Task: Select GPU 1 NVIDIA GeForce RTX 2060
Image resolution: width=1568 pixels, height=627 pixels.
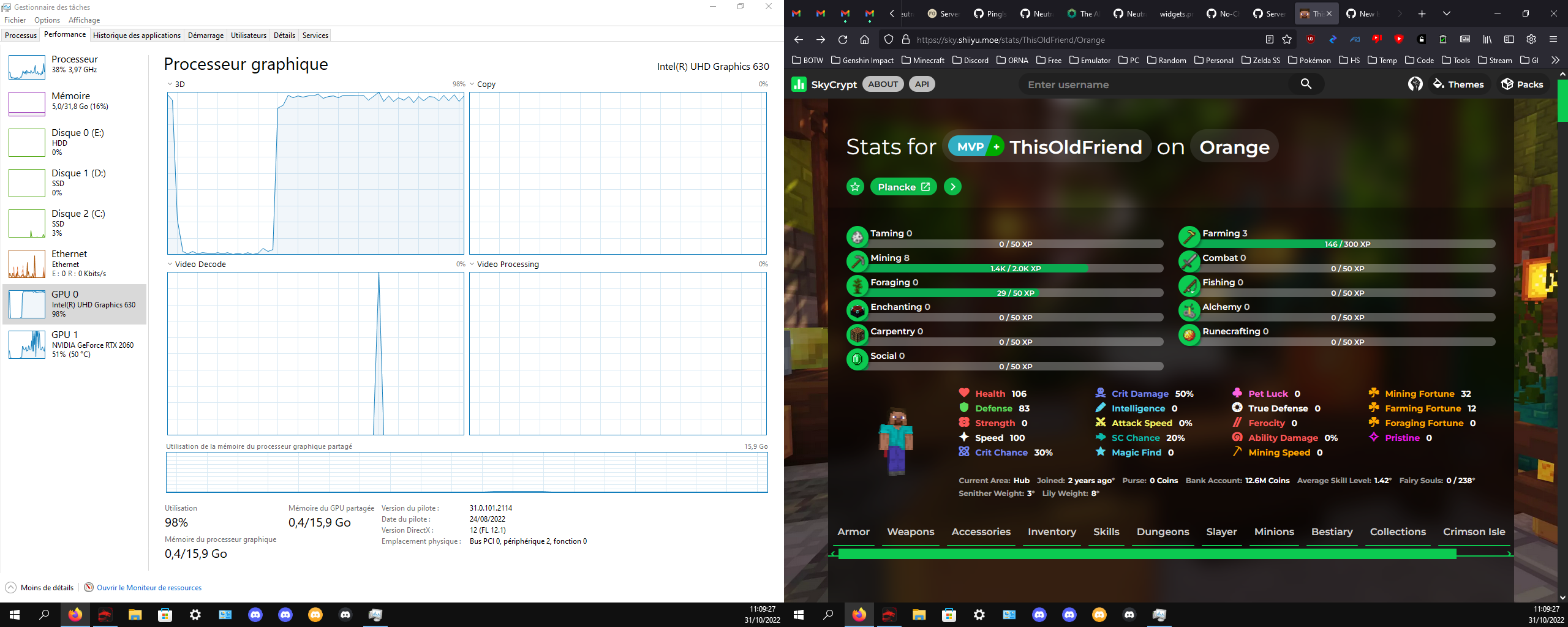Action: pos(75,344)
